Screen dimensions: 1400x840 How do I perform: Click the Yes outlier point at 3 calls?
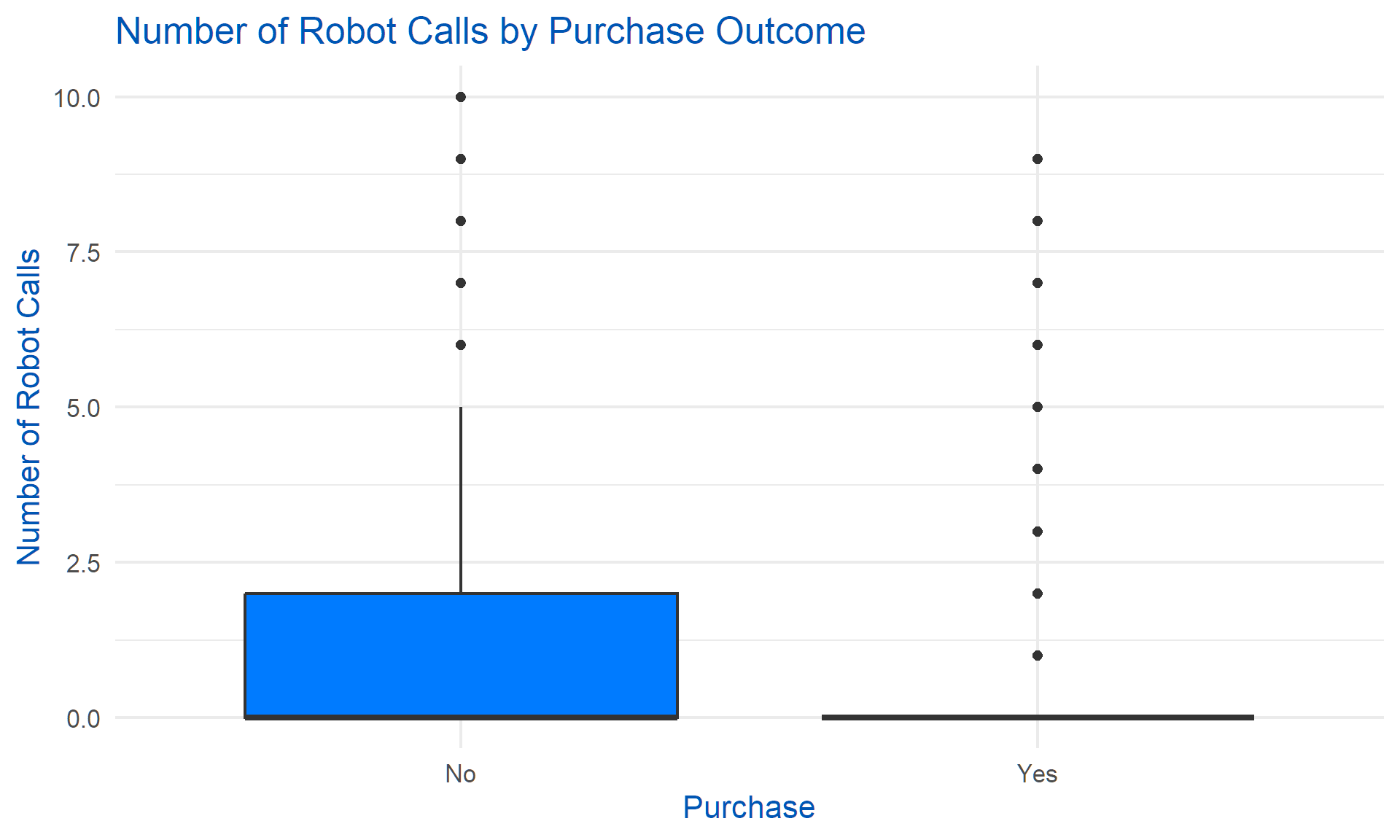point(1038,532)
